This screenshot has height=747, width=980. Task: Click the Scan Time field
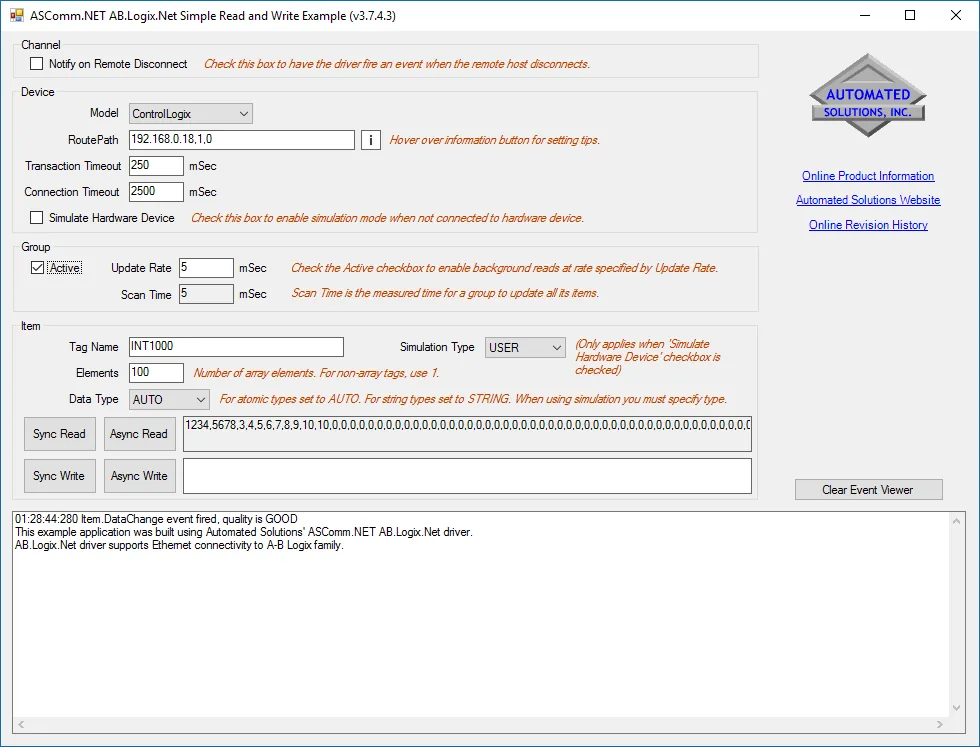(206, 294)
